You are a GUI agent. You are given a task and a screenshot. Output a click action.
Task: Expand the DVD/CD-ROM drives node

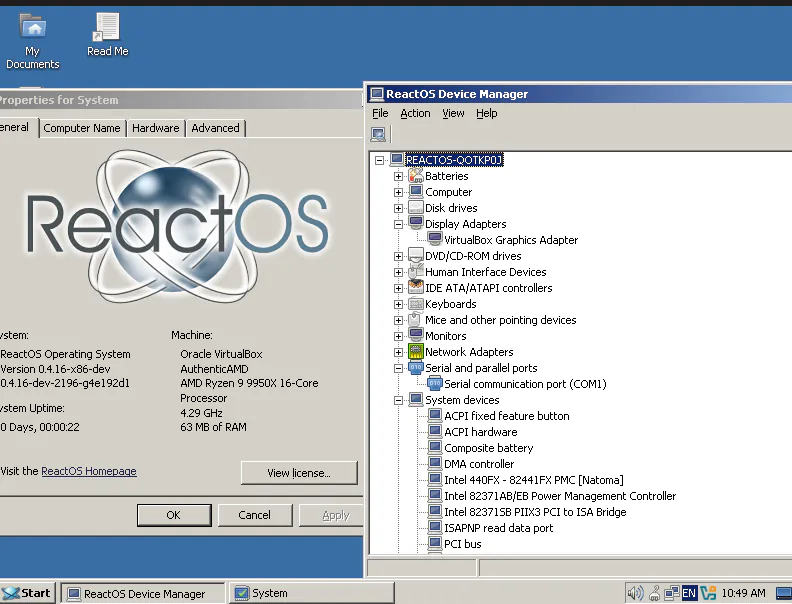pos(399,256)
